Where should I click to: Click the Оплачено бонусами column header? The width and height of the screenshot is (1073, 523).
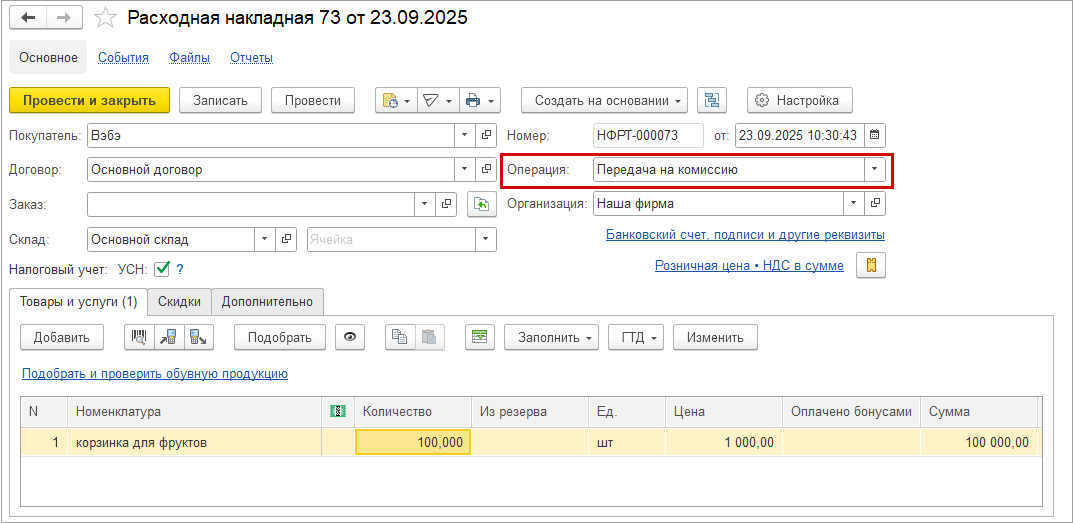click(851, 411)
